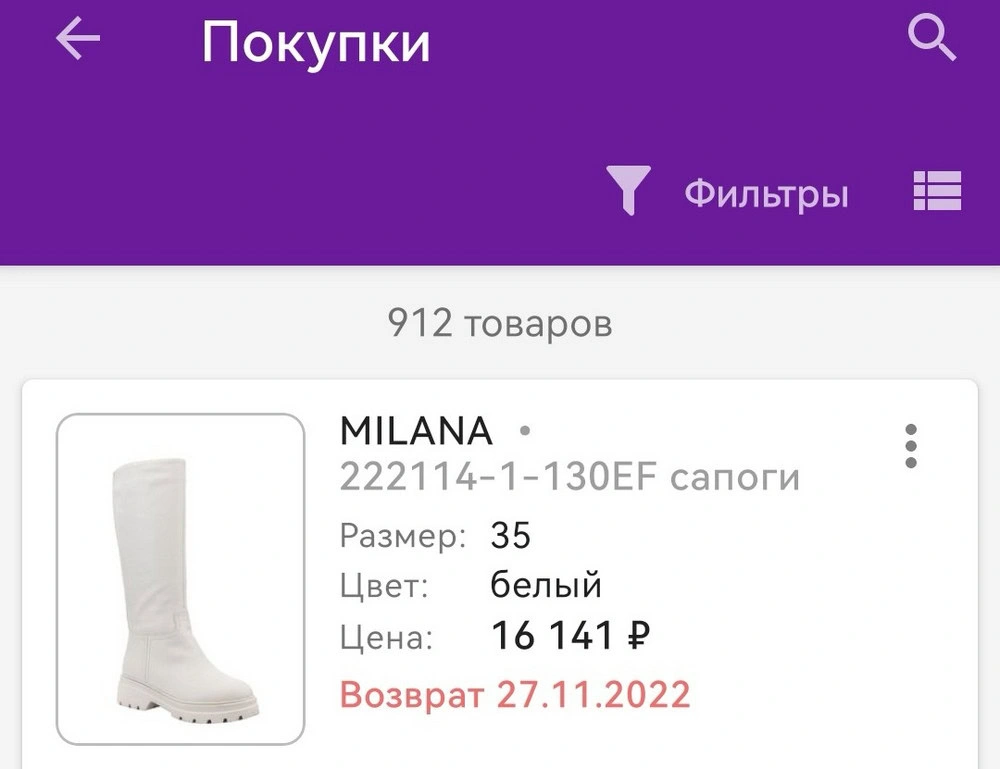
Task: Select the size value 35
Action: (x=510, y=537)
